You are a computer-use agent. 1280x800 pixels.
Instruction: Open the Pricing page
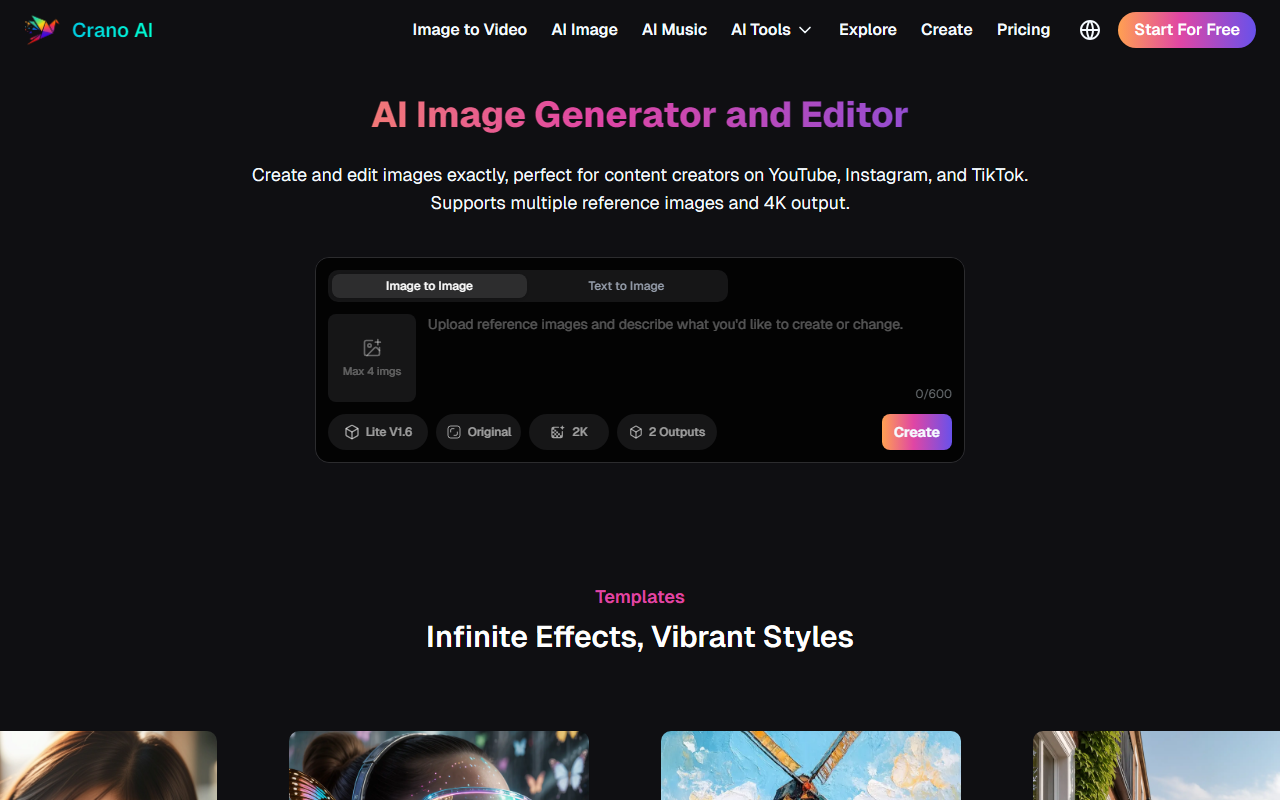(x=1024, y=30)
